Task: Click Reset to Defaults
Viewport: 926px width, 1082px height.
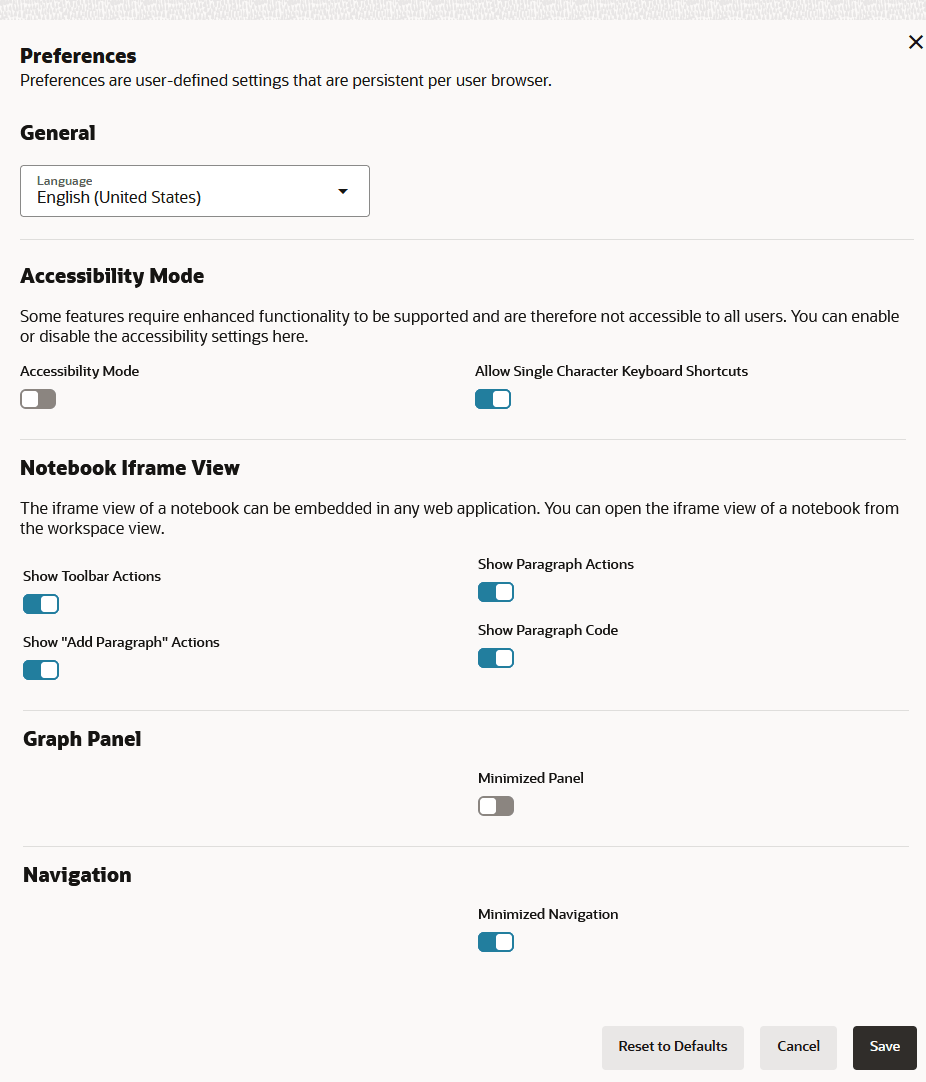Action: 672,1047
